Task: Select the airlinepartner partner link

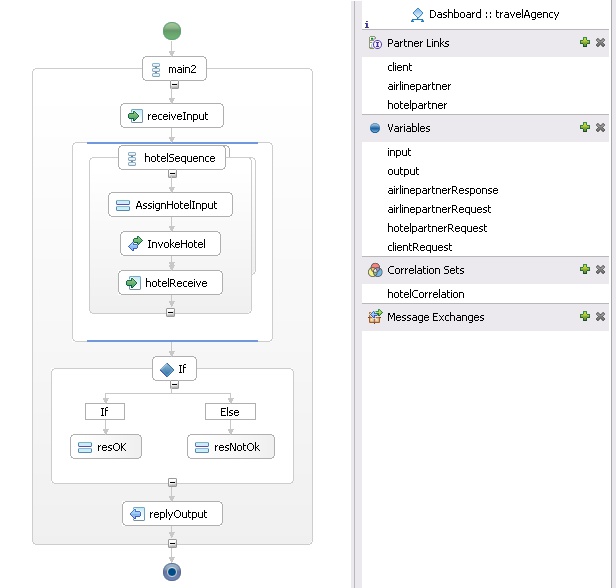Action: coord(419,86)
